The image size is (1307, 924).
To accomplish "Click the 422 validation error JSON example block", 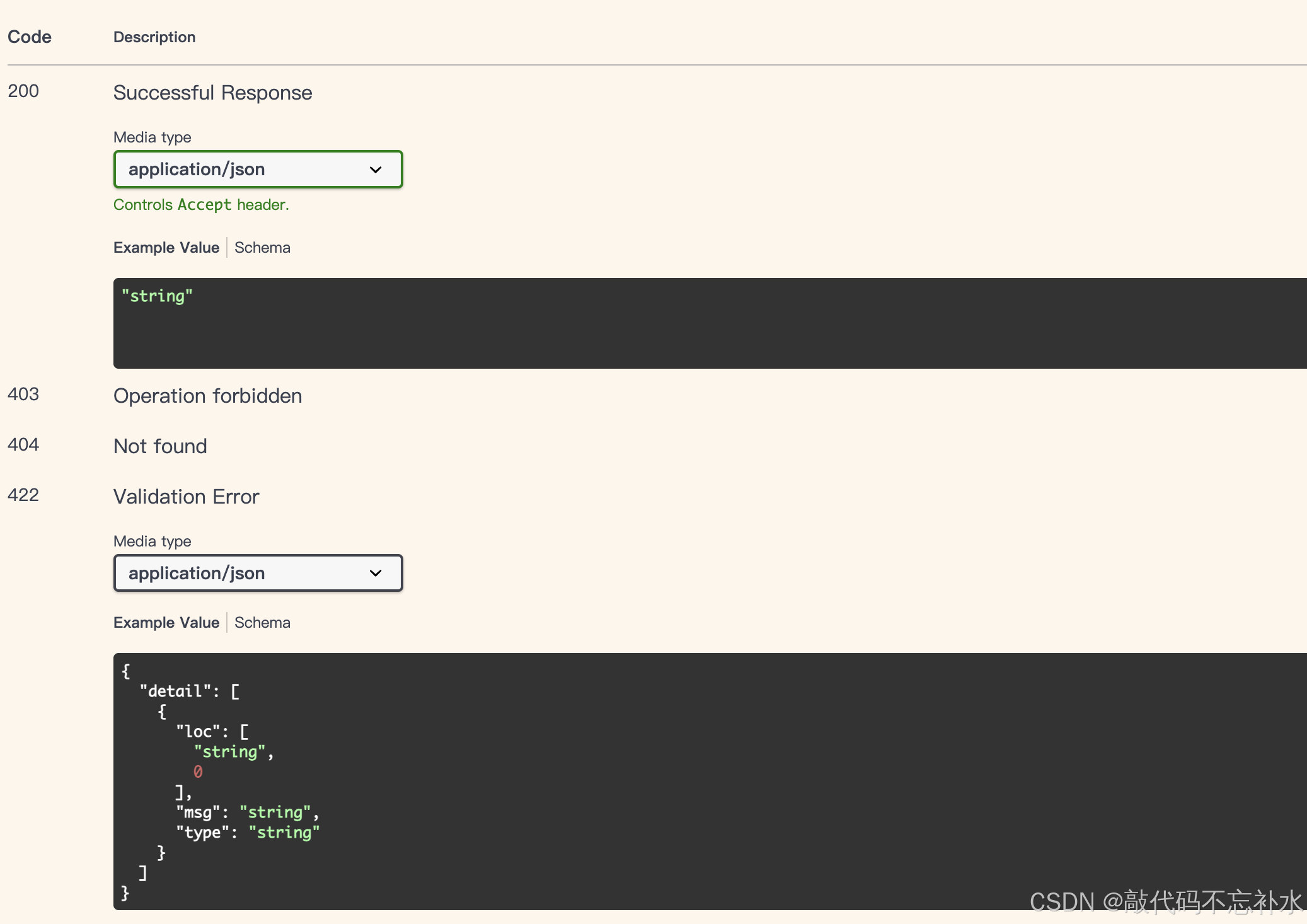I will [710, 782].
